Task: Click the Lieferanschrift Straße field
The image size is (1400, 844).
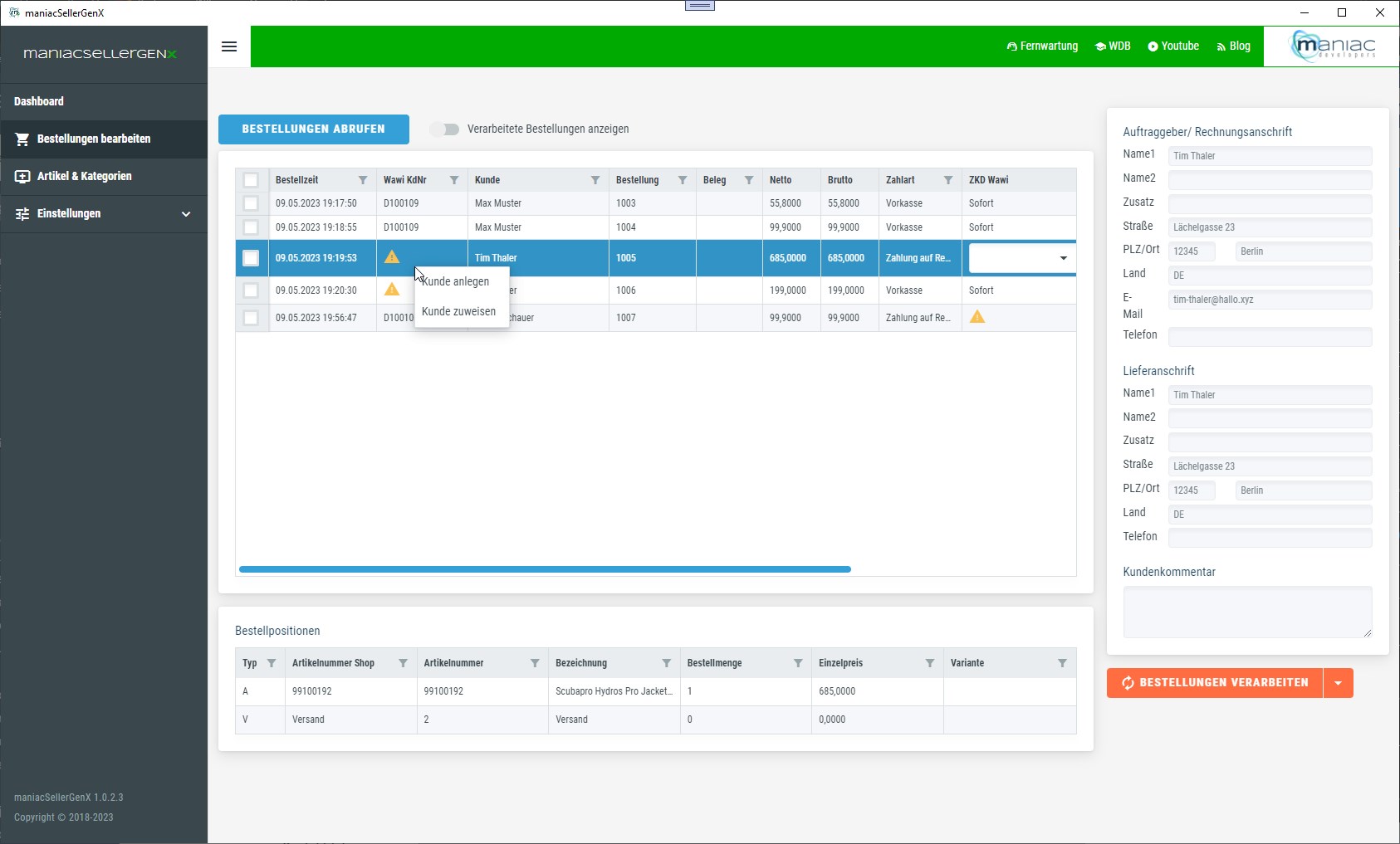Action: 1270,466
